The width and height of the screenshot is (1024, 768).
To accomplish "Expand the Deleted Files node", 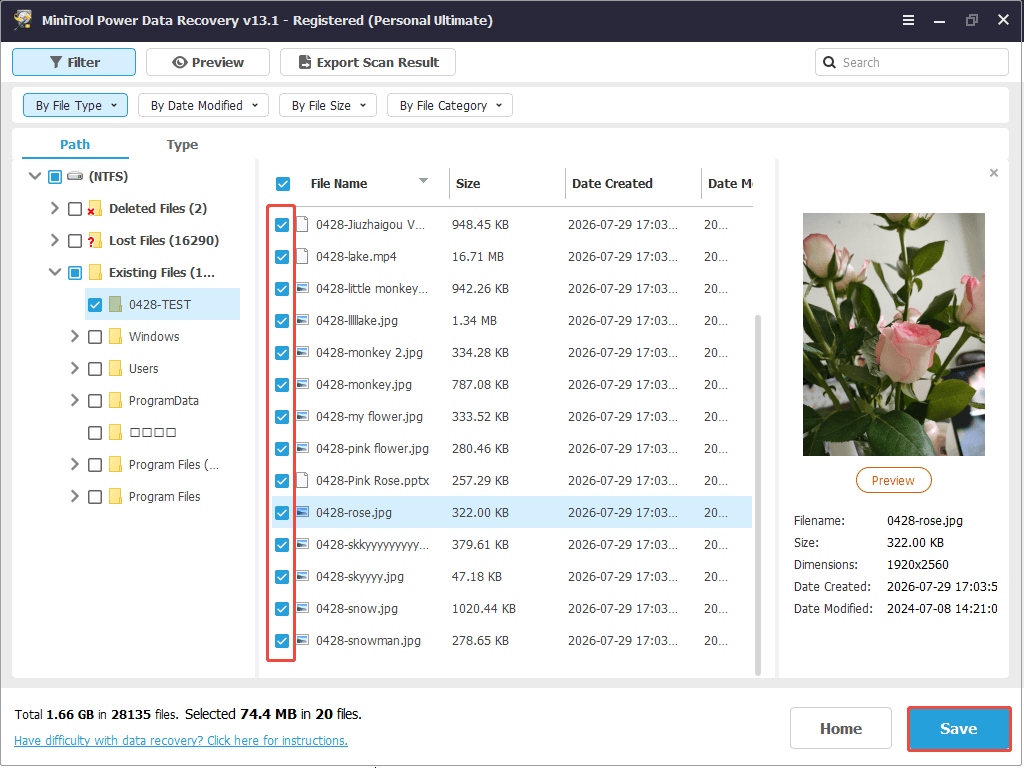I will pos(55,208).
